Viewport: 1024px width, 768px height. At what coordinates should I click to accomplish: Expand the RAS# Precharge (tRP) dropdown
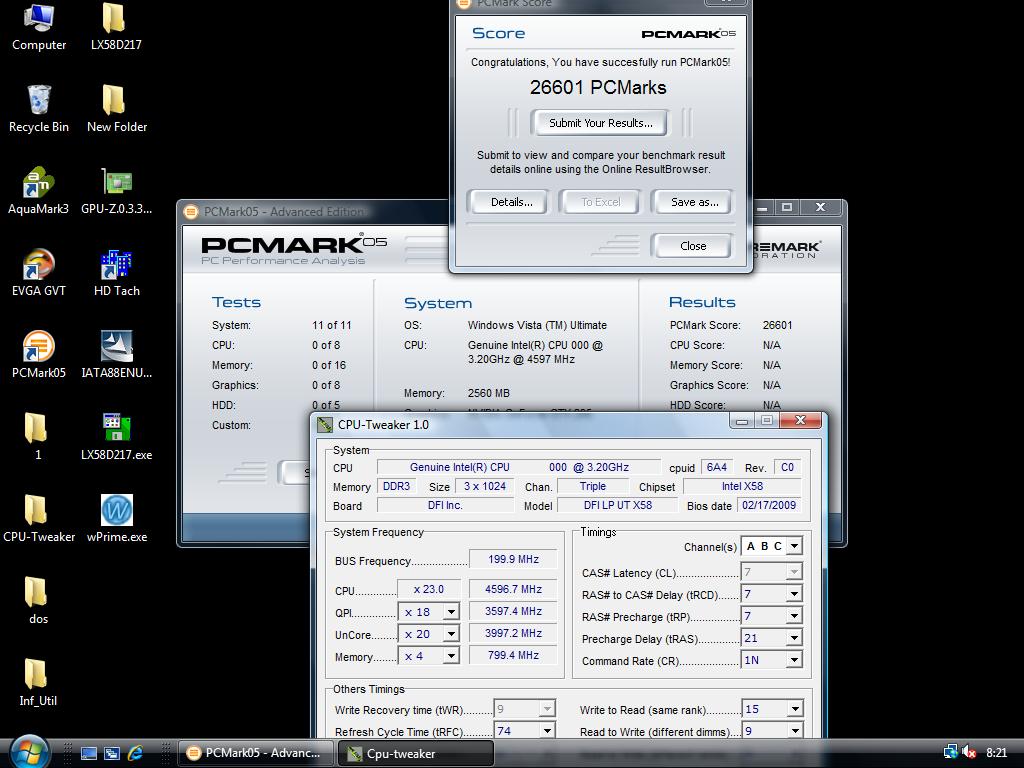794,616
